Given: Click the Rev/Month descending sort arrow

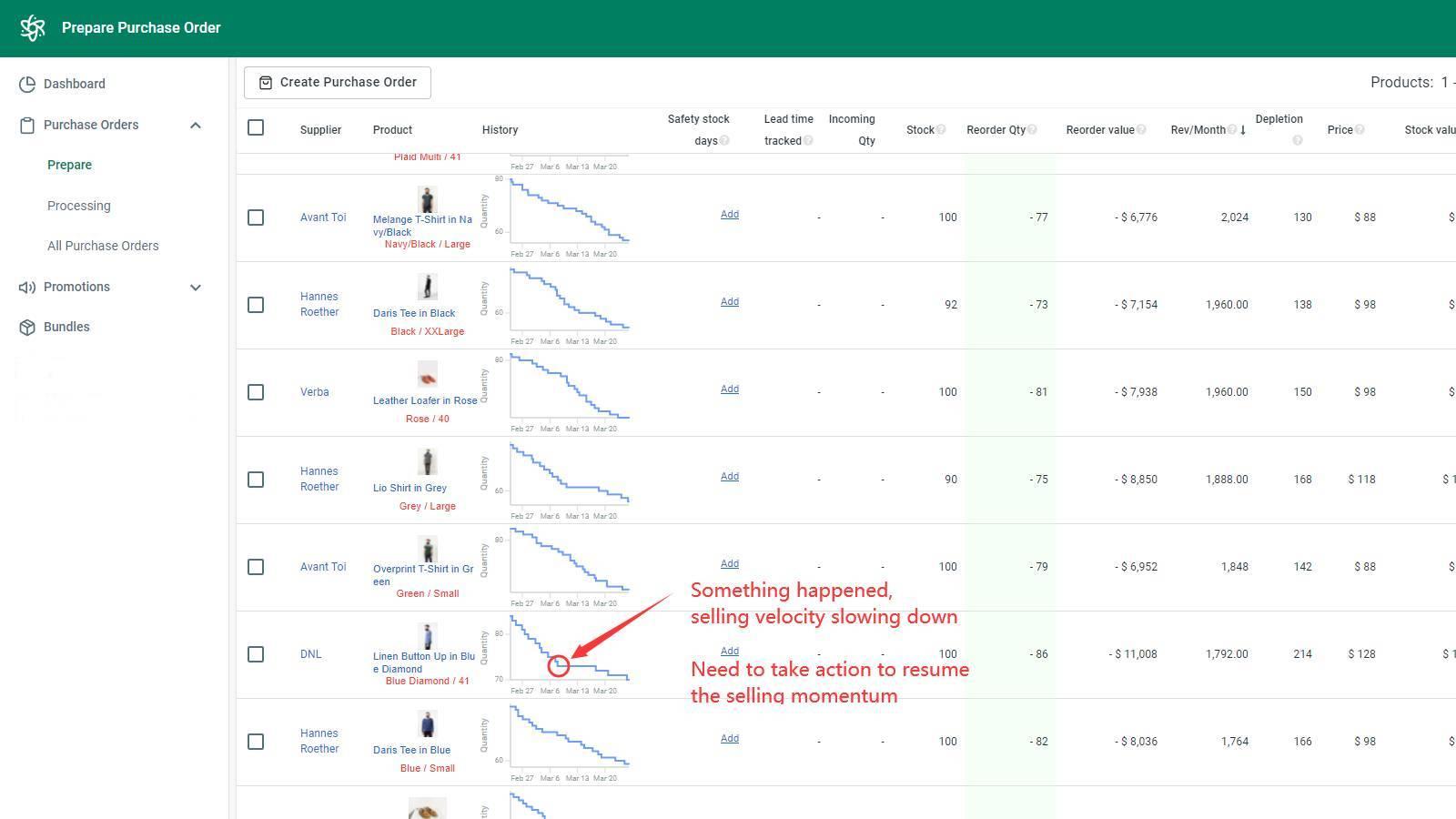Looking at the screenshot, I should [x=1242, y=129].
